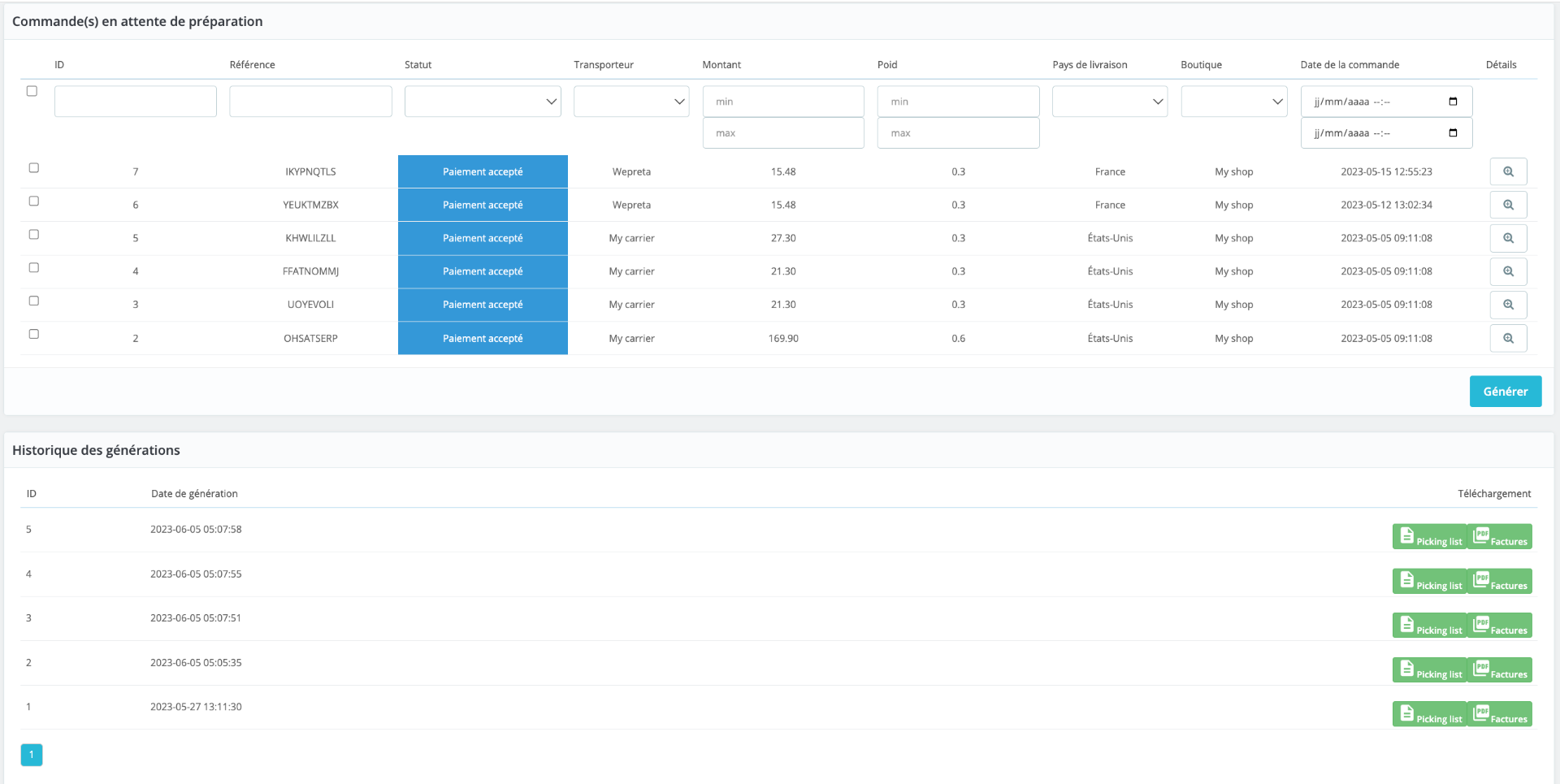Viewport: 1560px width, 784px height.
Task: Download Picking list for generation 2023-06-05 05:07:55
Action: [1430, 581]
